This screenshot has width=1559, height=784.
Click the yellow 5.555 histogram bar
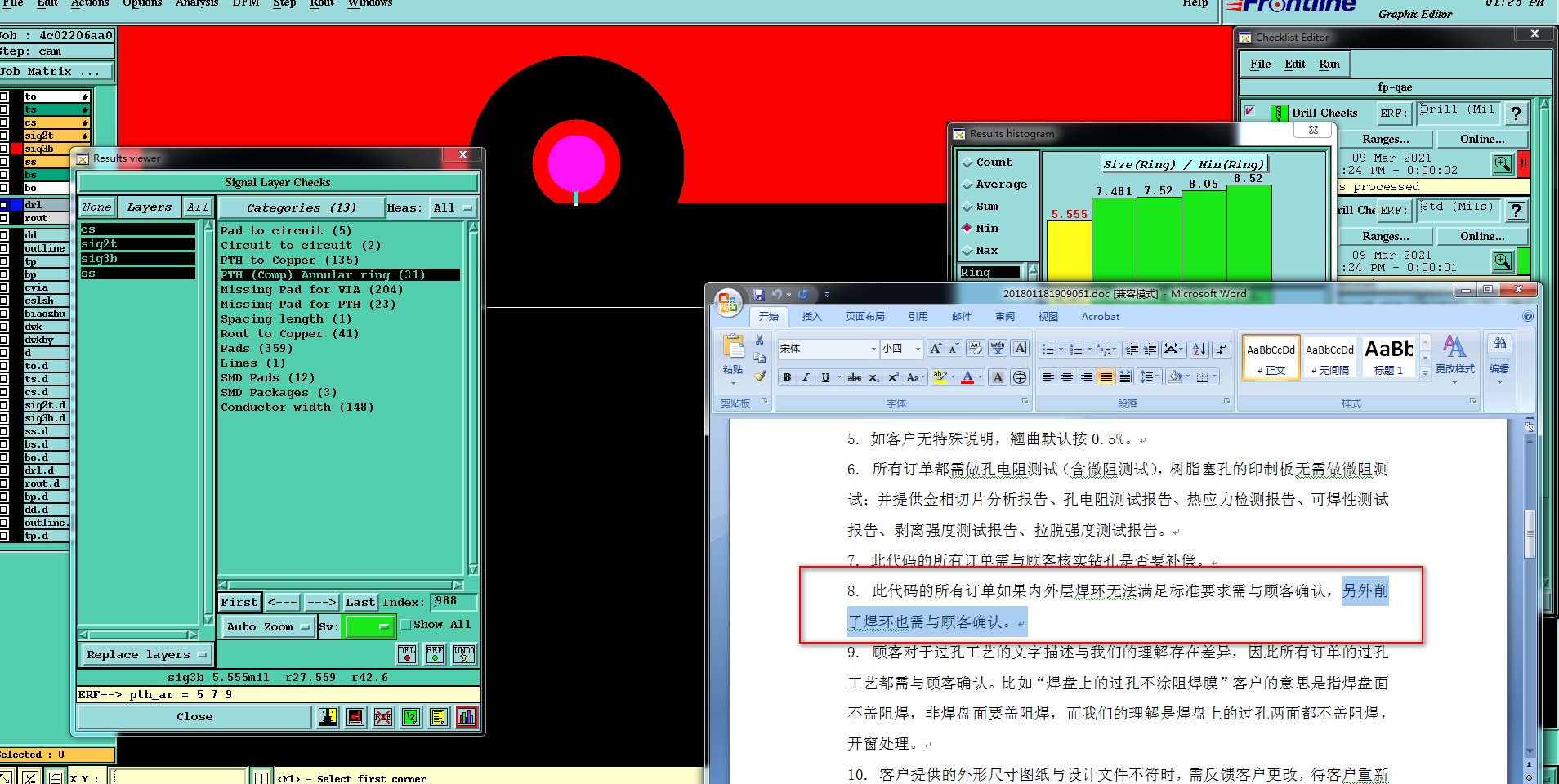pyautogui.click(x=1069, y=251)
